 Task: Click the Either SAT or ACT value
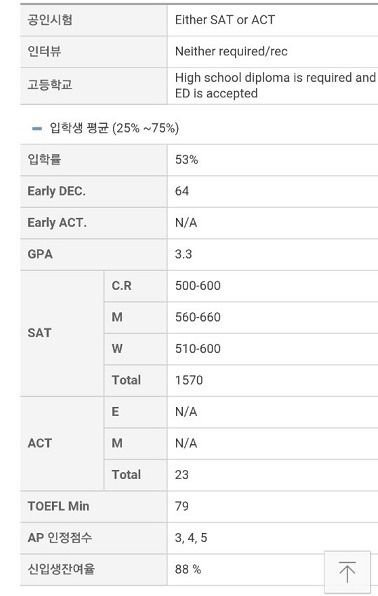point(225,20)
